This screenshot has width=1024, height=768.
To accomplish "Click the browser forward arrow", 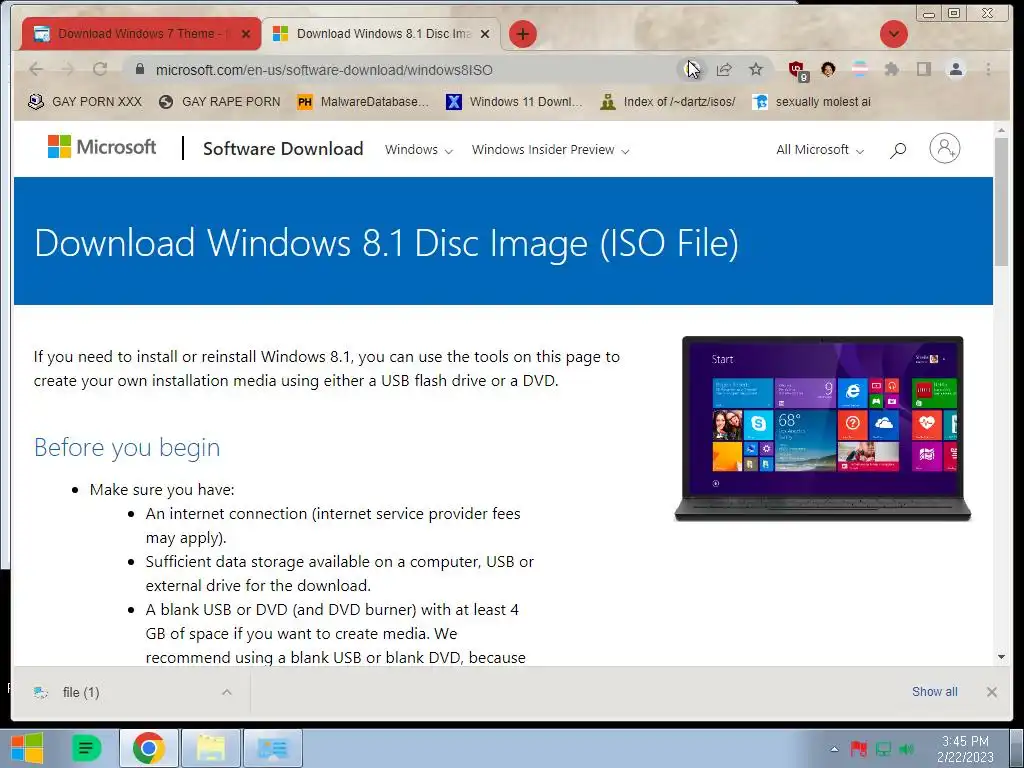I will point(67,69).
